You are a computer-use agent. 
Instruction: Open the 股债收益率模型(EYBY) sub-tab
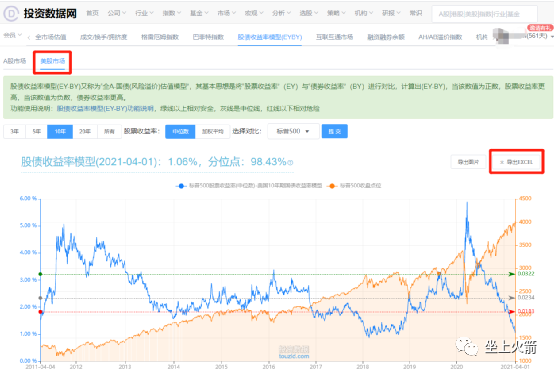coord(270,37)
